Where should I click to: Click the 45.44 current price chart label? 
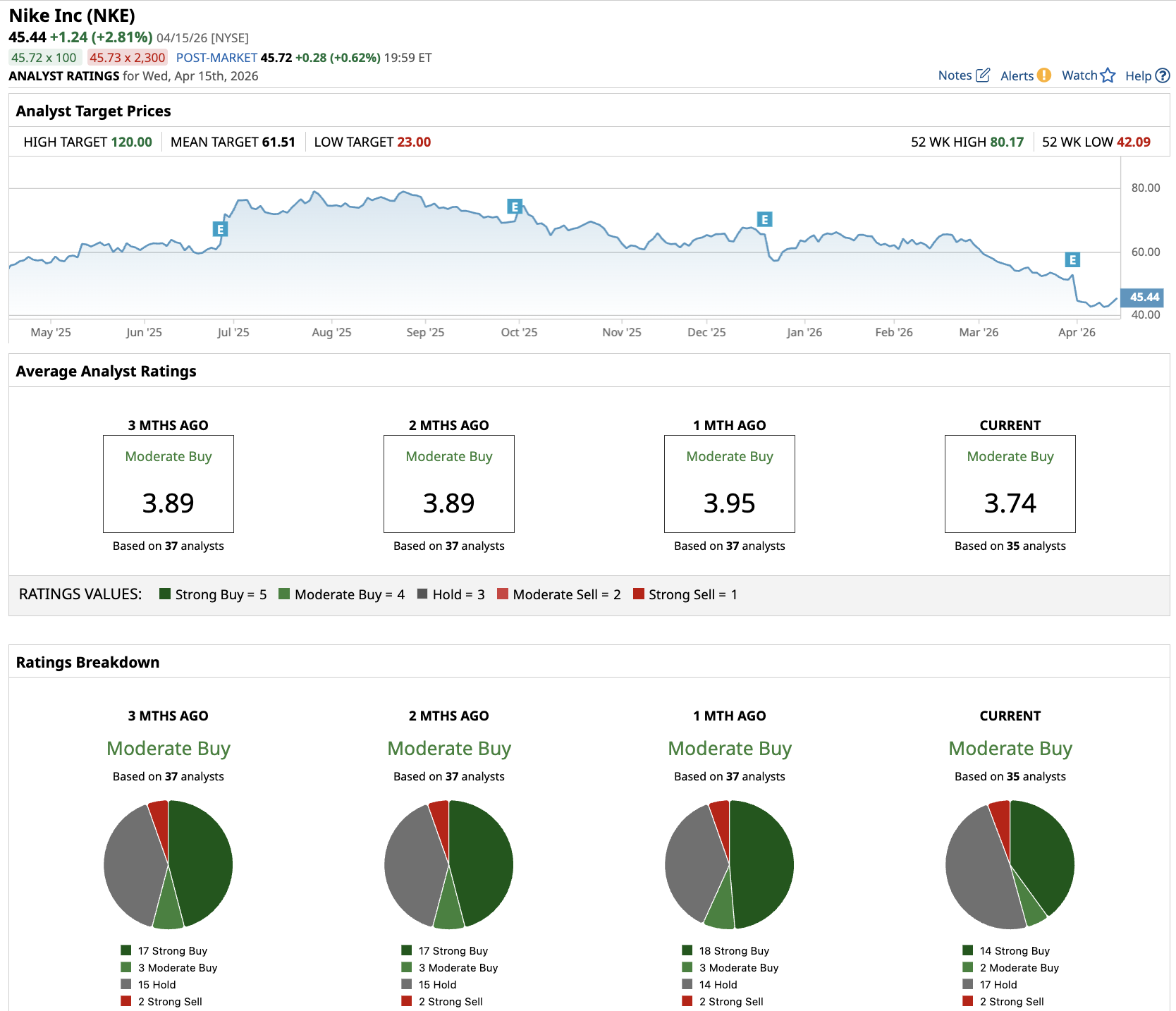click(x=1143, y=298)
